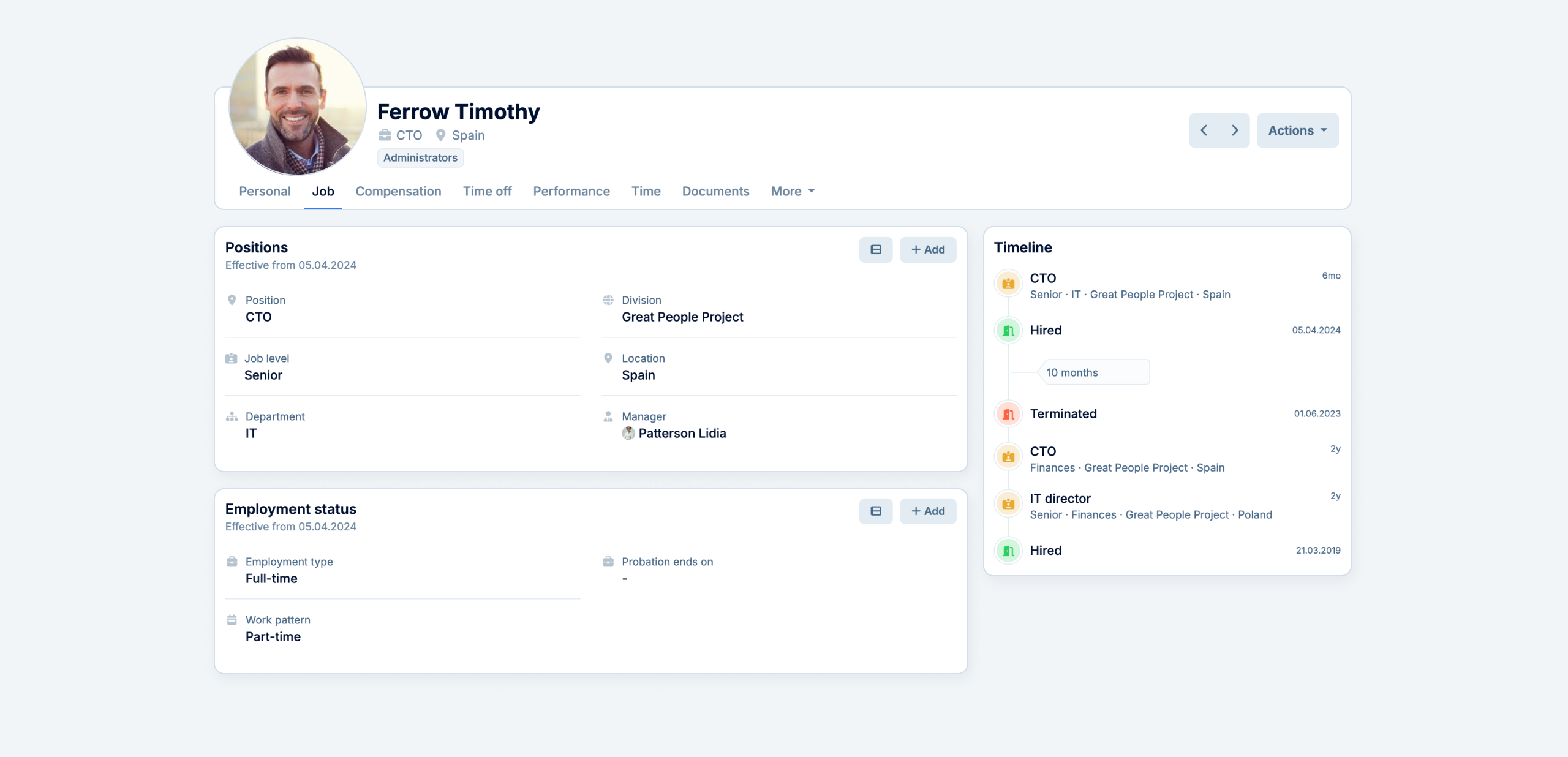Image resolution: width=1568 pixels, height=757 pixels.
Task: Click the Manager person icon
Action: click(x=608, y=416)
